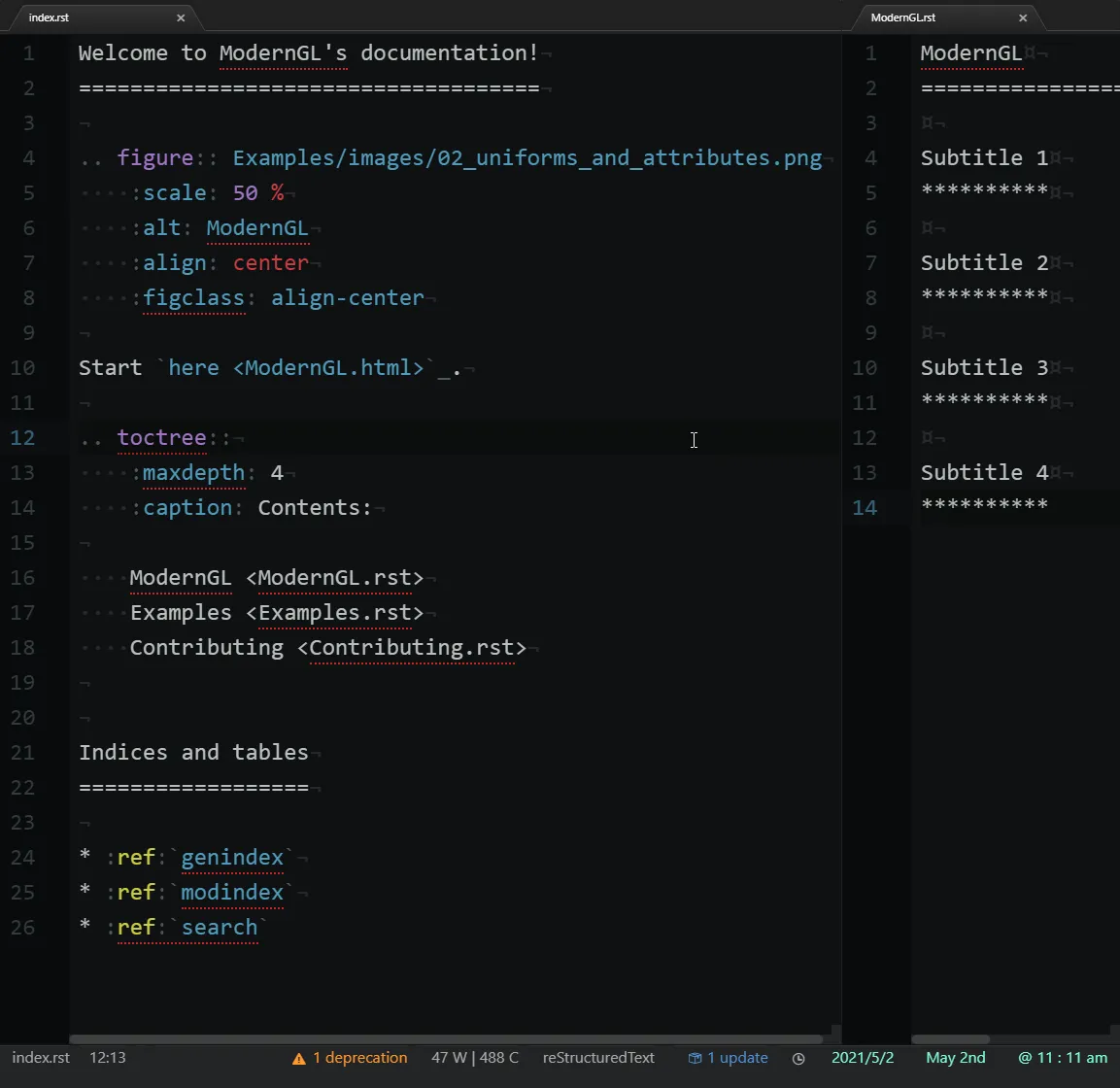Click the right pane horizontal scrollbar
The image size is (1120, 1088).
(950, 1038)
